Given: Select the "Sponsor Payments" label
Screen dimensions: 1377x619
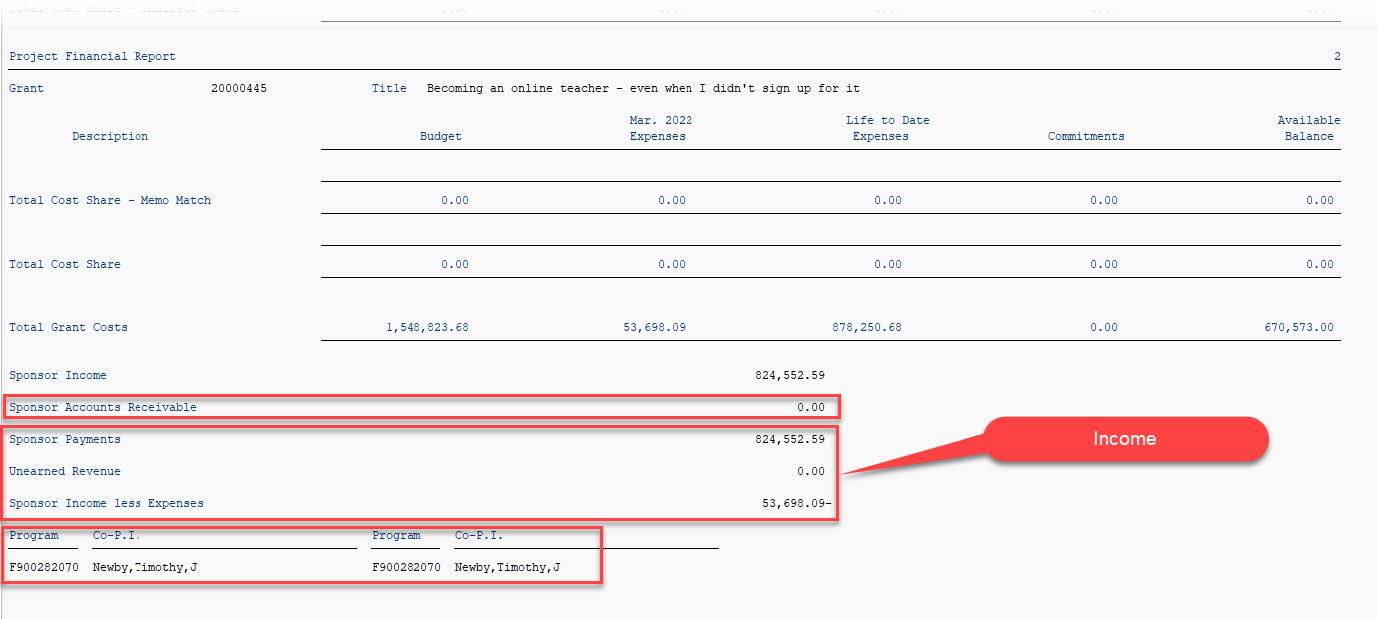Looking at the screenshot, I should click(65, 439).
